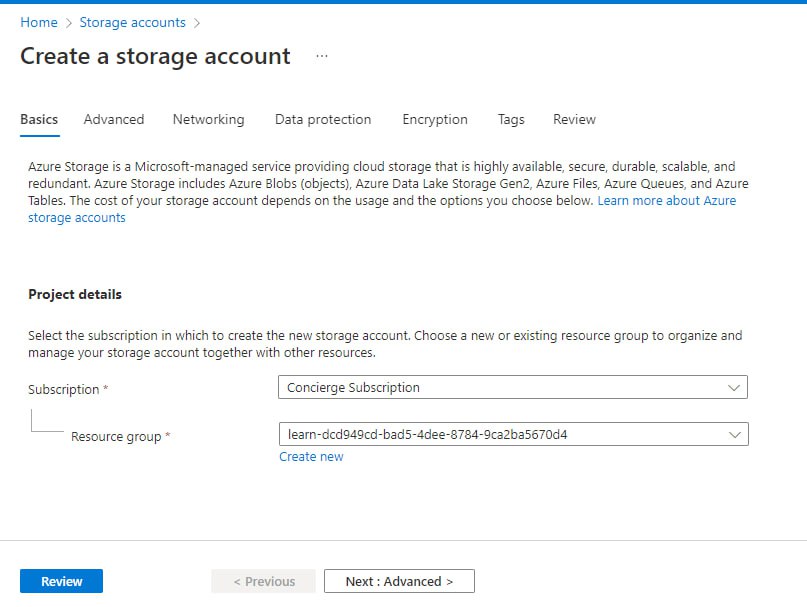Open the Tags tab
This screenshot has width=807, height=607.
coord(511,119)
